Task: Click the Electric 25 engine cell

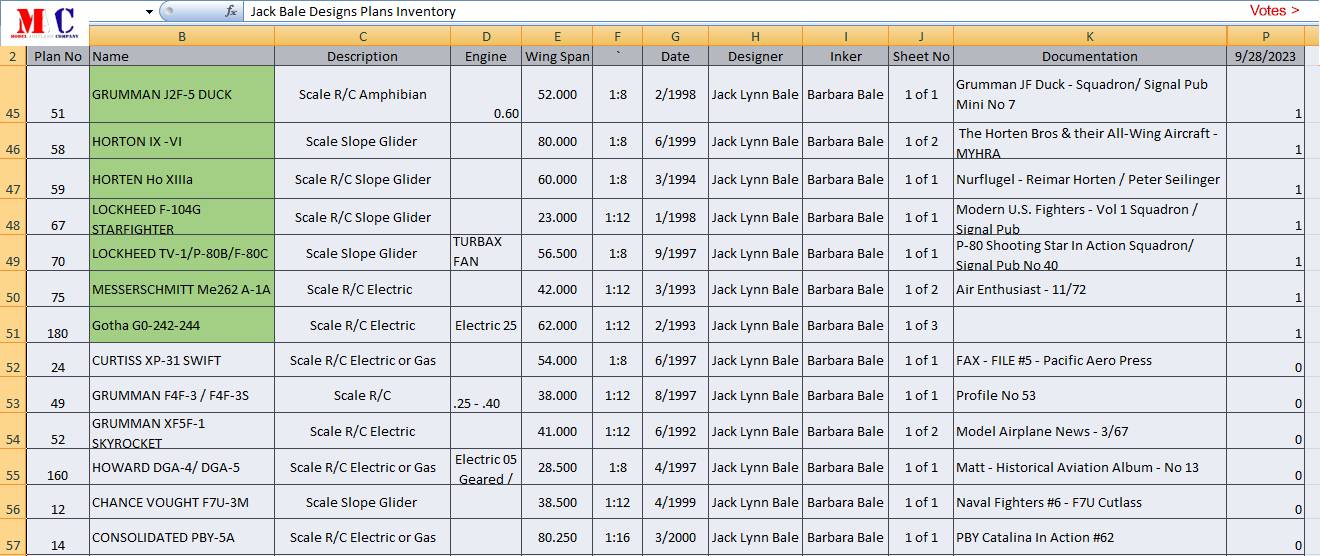Action: coord(486,325)
